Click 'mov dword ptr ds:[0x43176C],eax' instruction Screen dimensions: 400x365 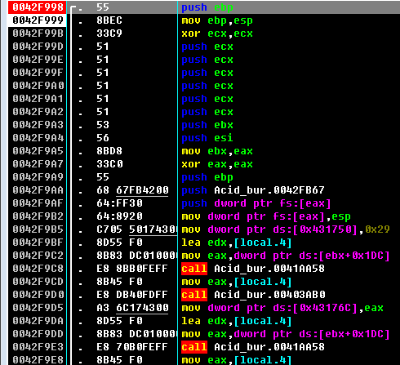[x=282, y=308]
